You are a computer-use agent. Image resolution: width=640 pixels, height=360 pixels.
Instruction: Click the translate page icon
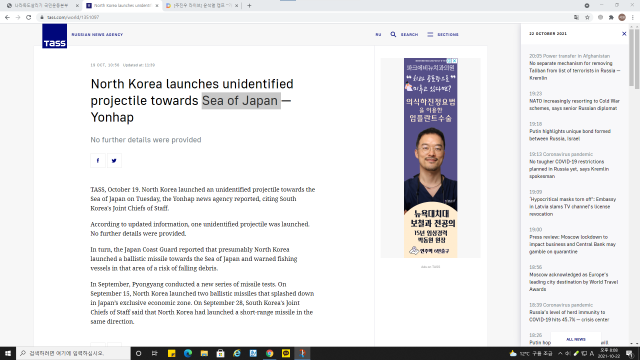click(x=576, y=17)
